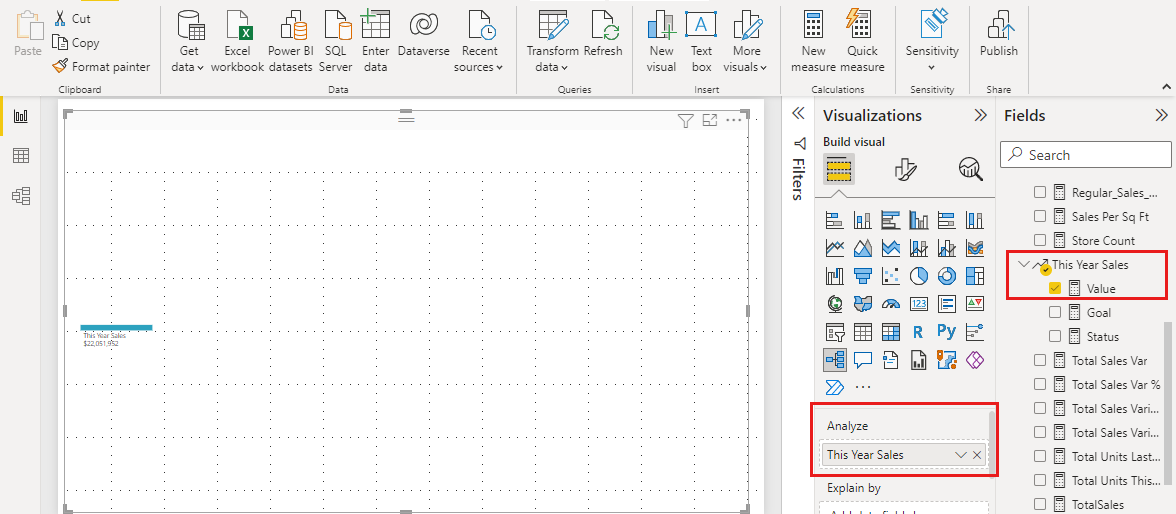
Task: Select the scatter chart visual
Action: click(890, 276)
